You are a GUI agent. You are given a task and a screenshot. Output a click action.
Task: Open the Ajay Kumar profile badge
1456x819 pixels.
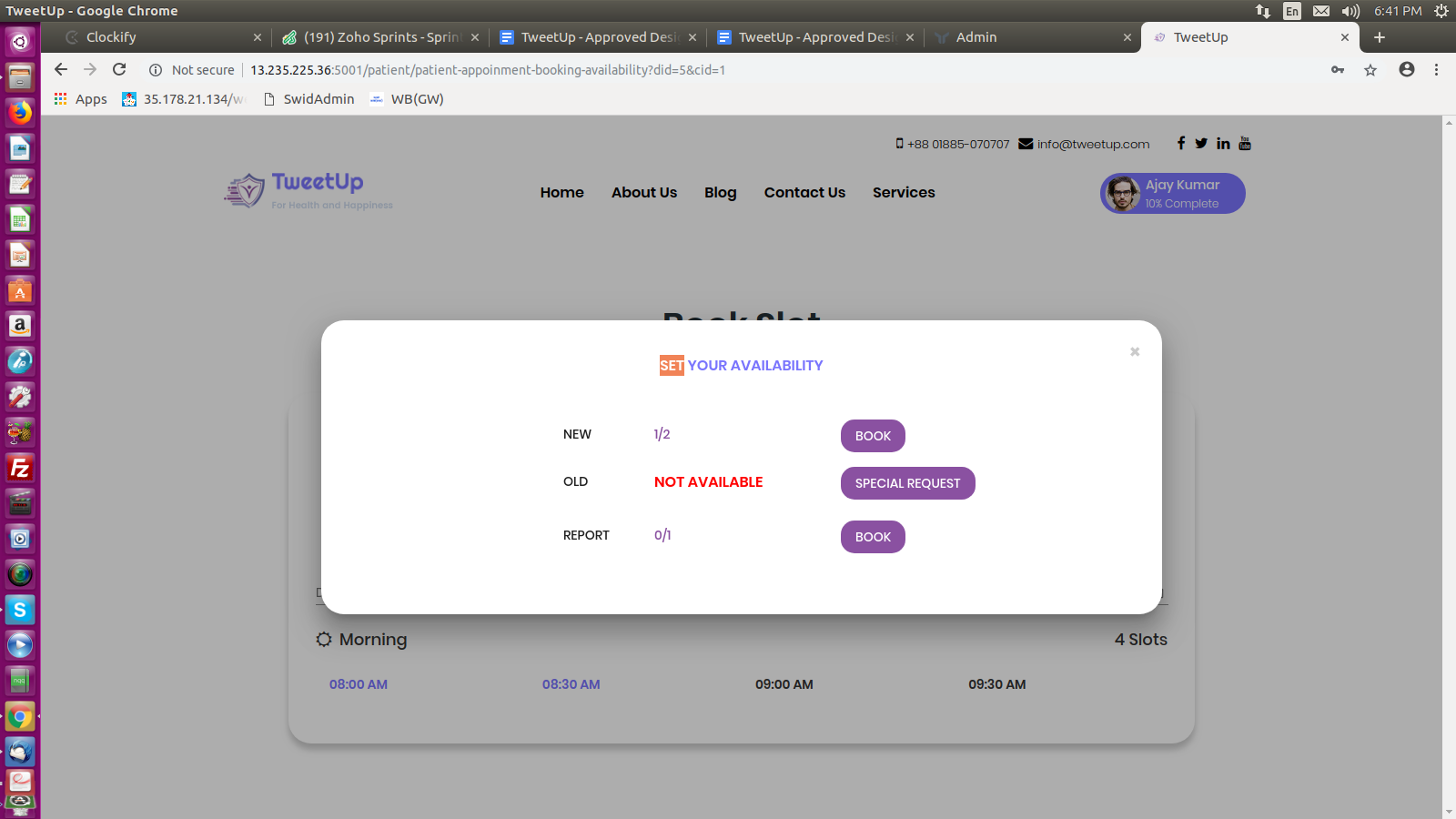click(1173, 193)
